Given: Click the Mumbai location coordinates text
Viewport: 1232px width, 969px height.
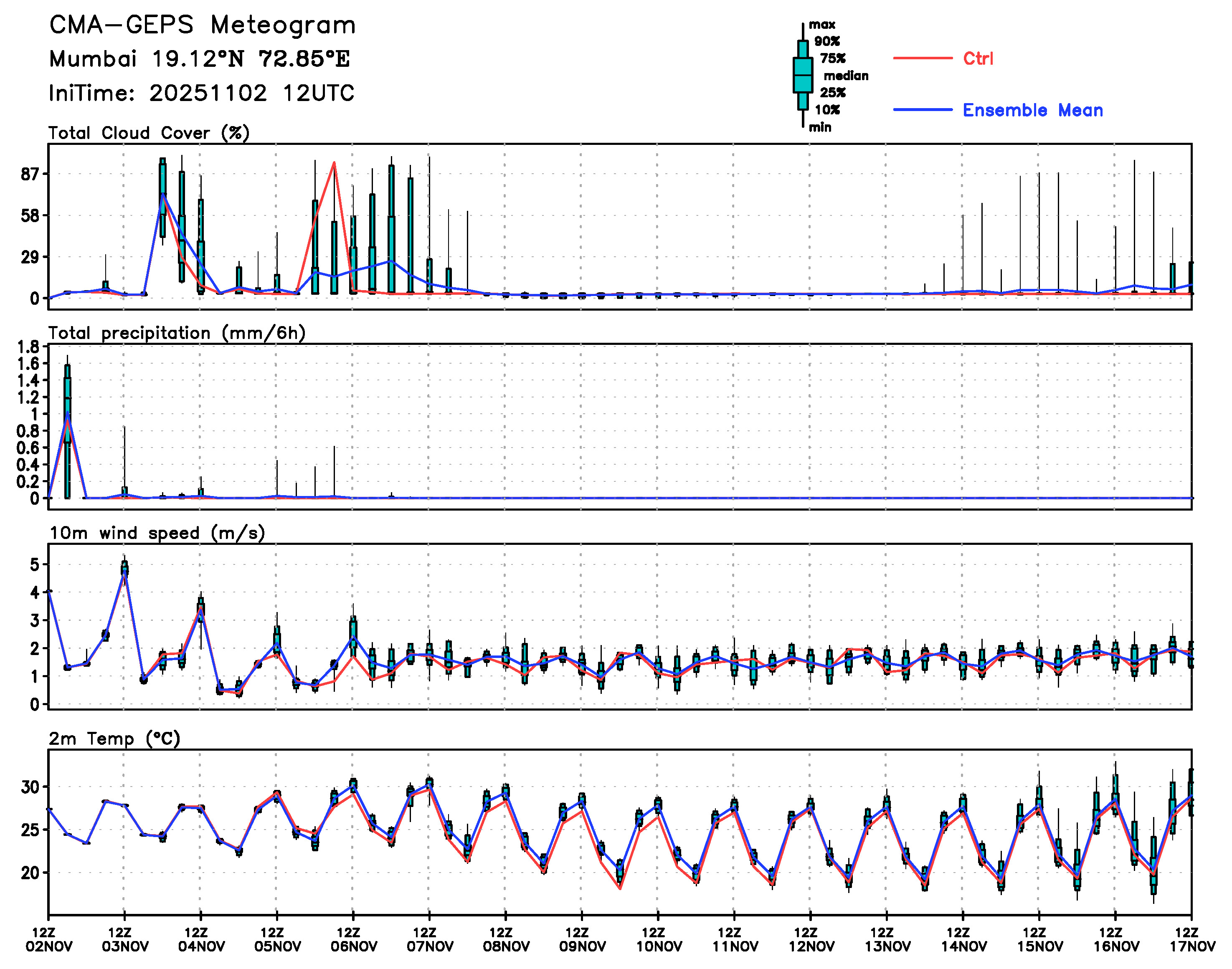Looking at the screenshot, I should (199, 59).
